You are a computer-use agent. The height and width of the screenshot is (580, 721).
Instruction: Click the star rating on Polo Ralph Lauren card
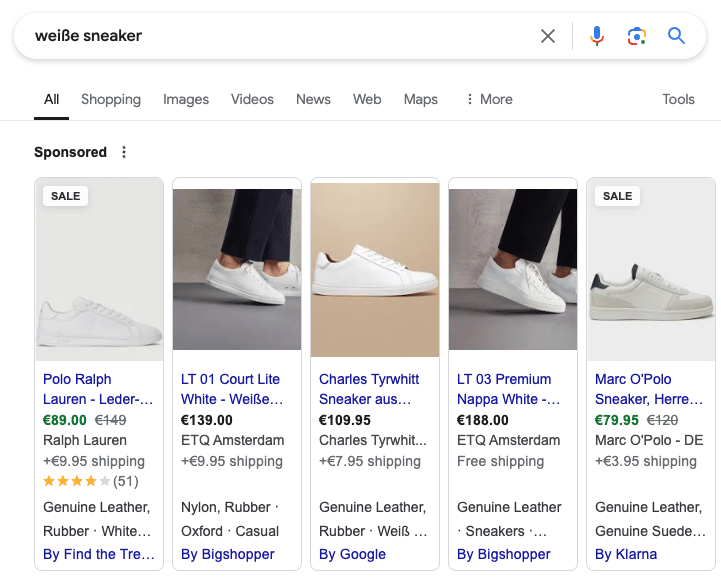[x=76, y=482]
